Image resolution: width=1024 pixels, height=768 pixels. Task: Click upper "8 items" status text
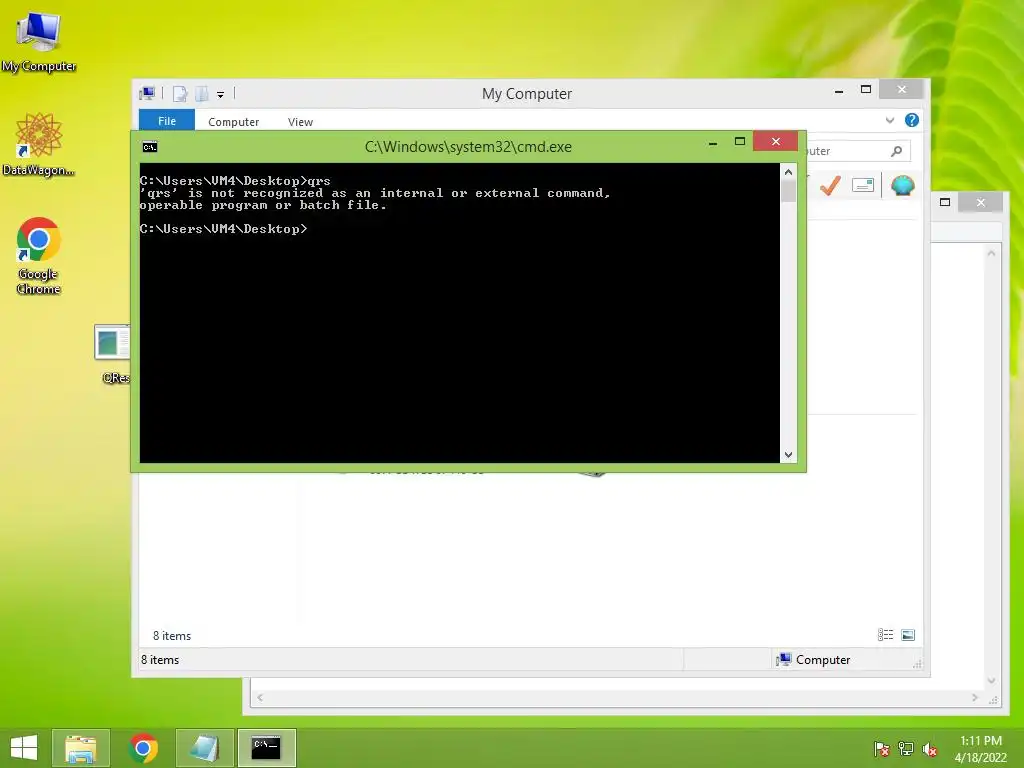[172, 636]
